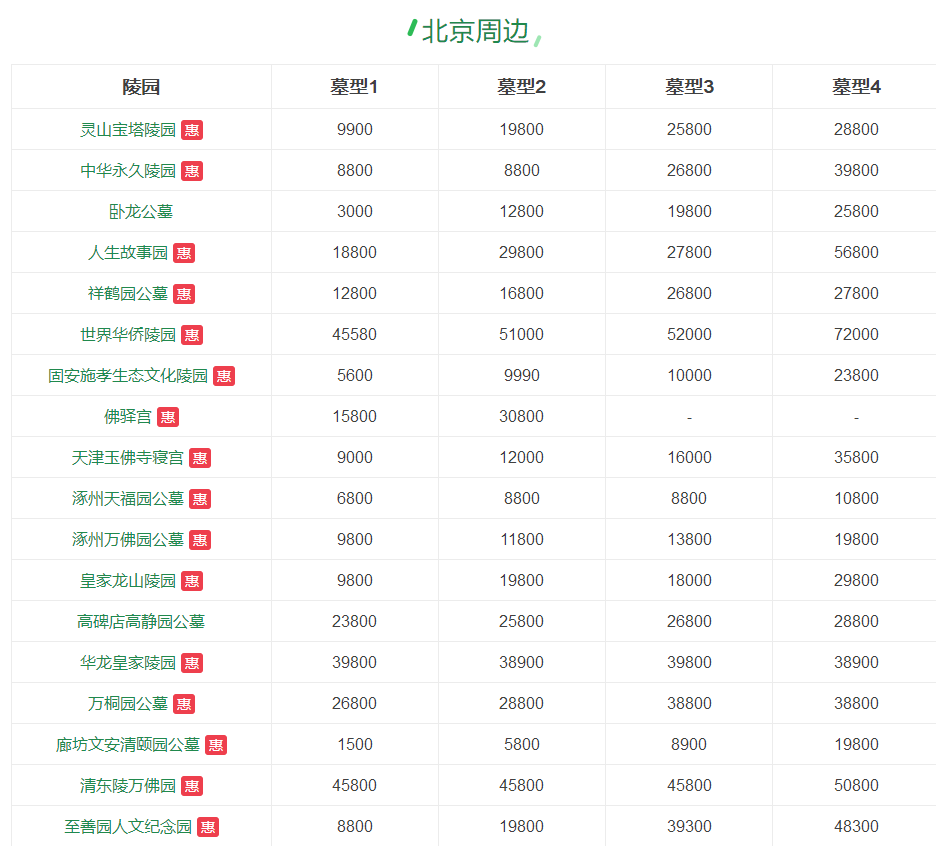
Task: Click the 墓型3 column header
Action: pos(689,87)
